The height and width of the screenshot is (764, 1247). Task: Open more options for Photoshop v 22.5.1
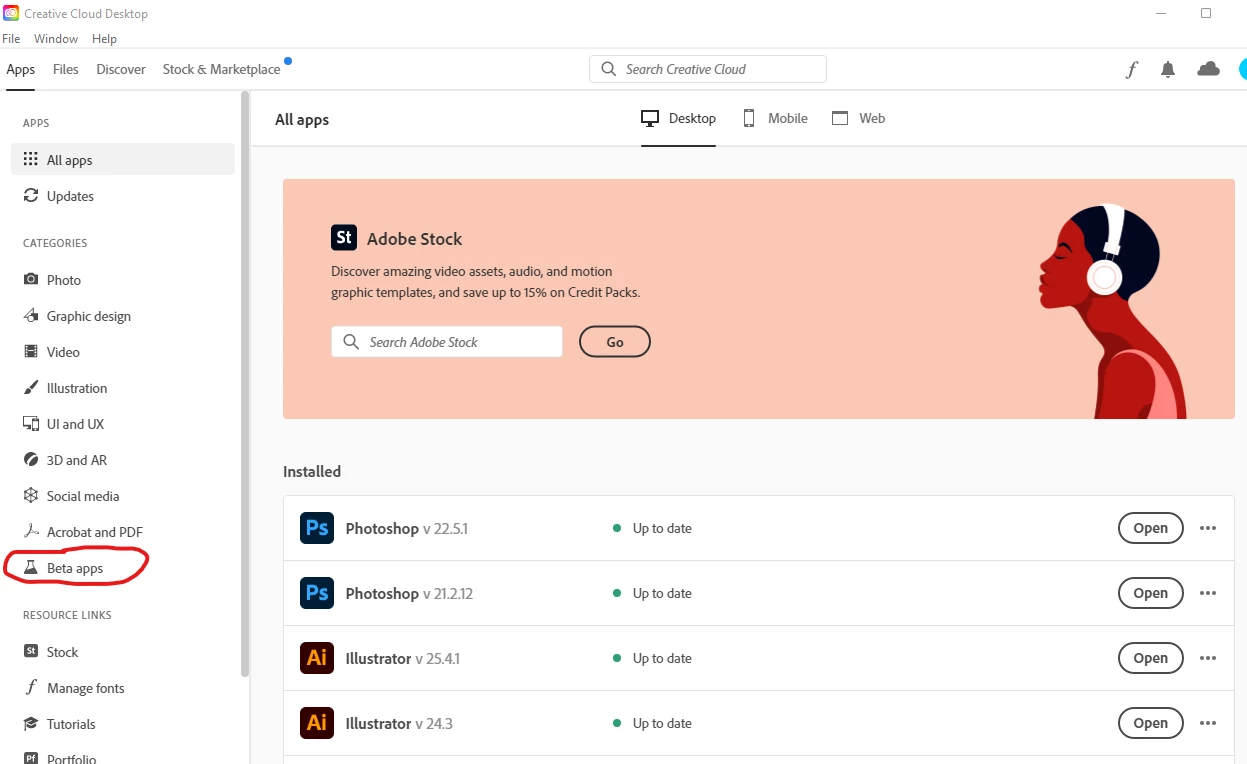click(1208, 528)
